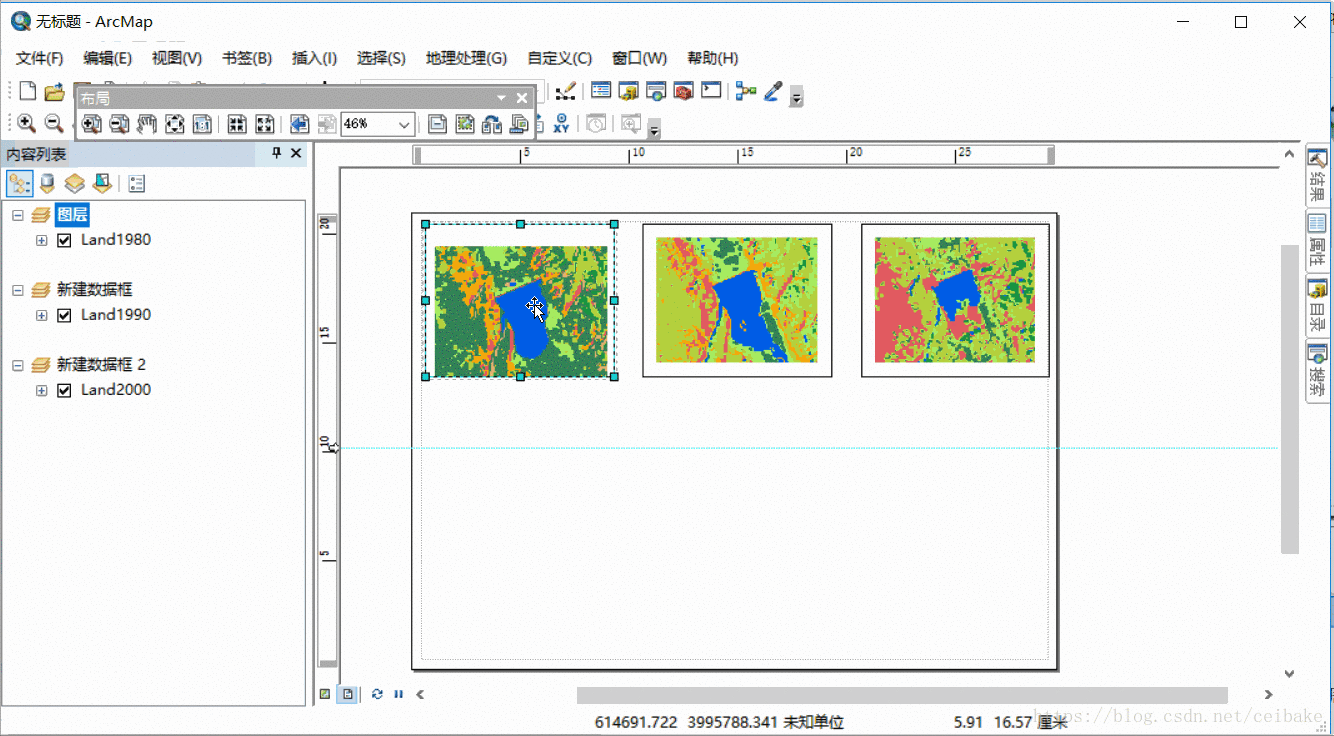This screenshot has height=736, width=1334.
Task: Open the 搜索 side tab
Action: coord(1318,370)
